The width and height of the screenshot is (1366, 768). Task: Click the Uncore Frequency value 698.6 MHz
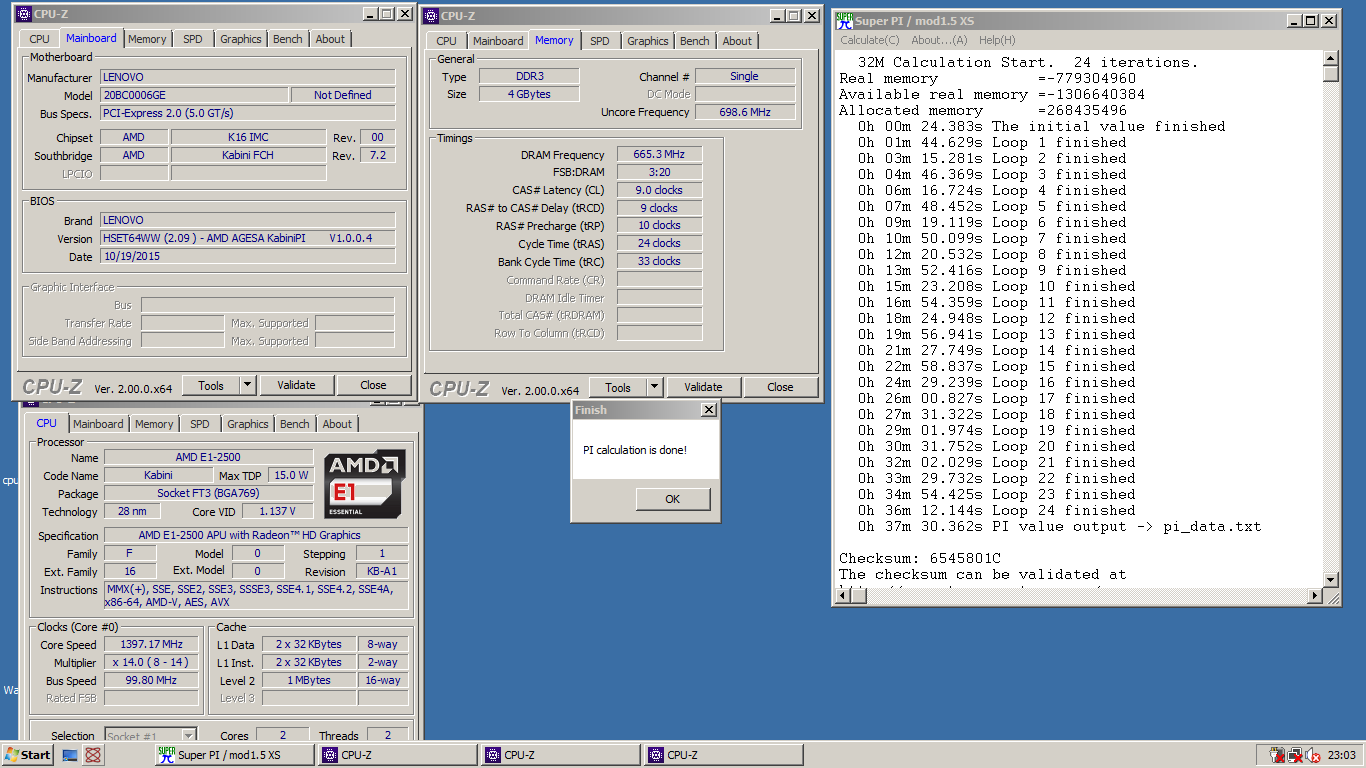(x=745, y=112)
